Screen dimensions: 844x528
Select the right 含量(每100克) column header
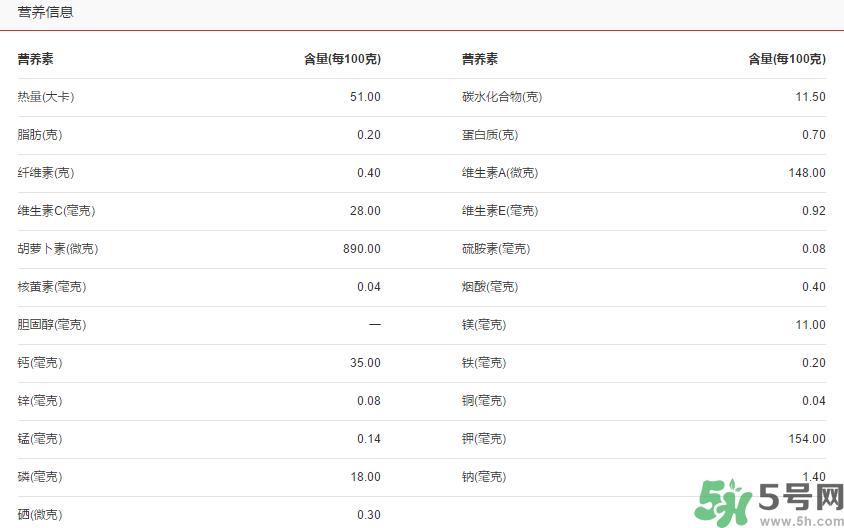[787, 59]
